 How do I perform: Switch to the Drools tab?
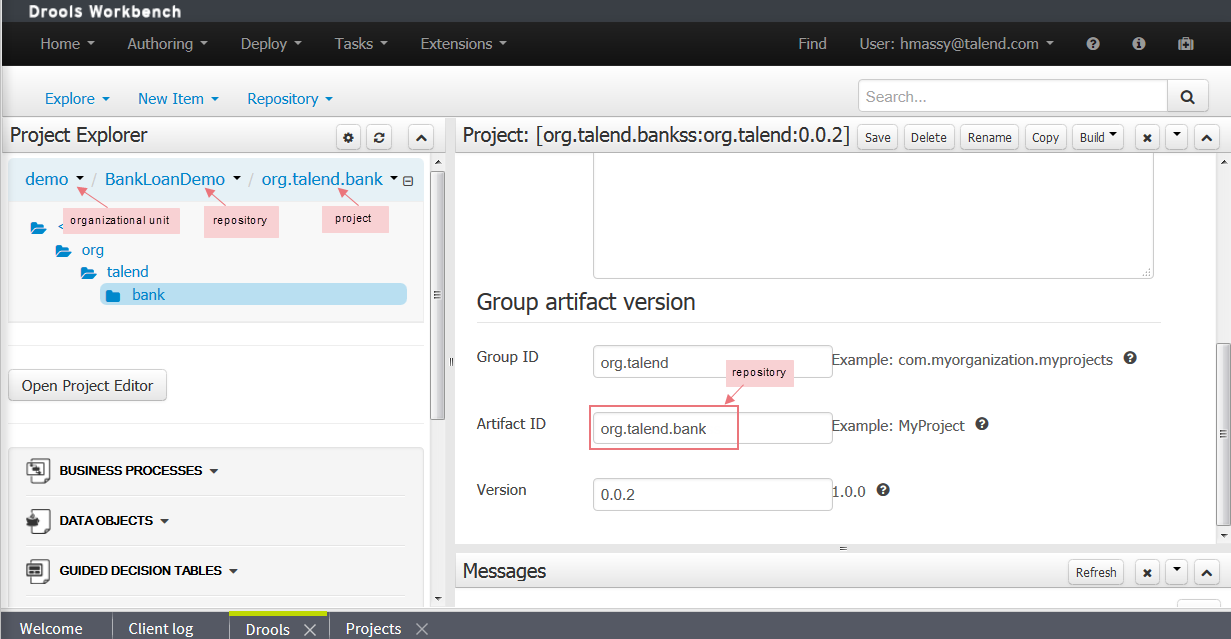(x=268, y=628)
